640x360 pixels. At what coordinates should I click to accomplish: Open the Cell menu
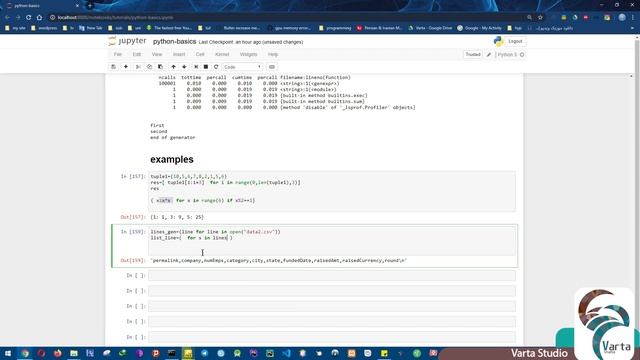(x=200, y=54)
